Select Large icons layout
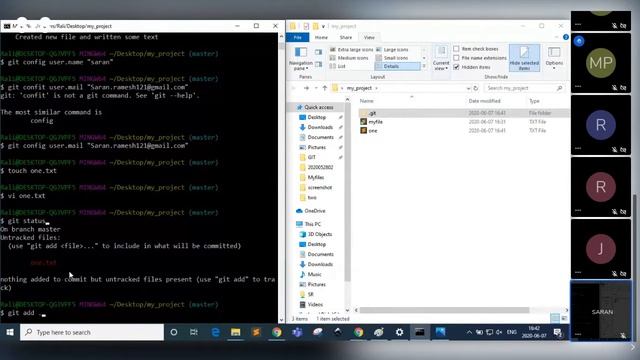This screenshot has width=640, height=360. pyautogui.click(x=392, y=49)
